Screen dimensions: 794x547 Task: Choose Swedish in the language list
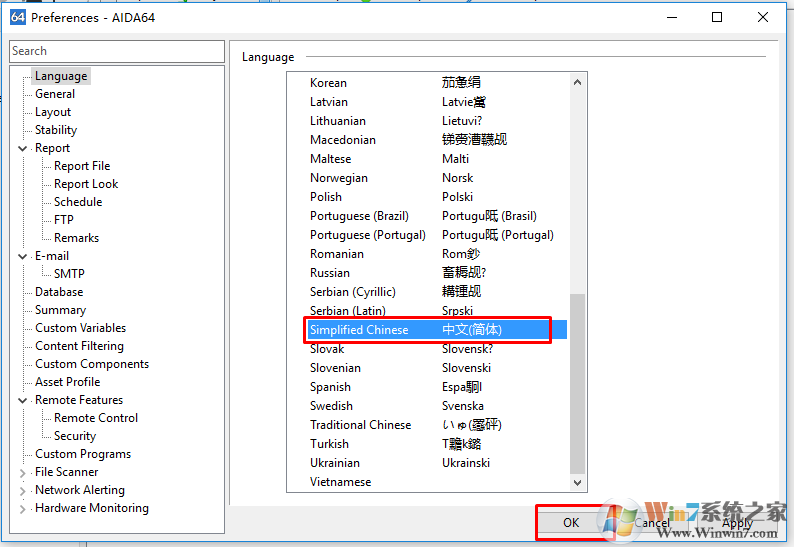428,406
